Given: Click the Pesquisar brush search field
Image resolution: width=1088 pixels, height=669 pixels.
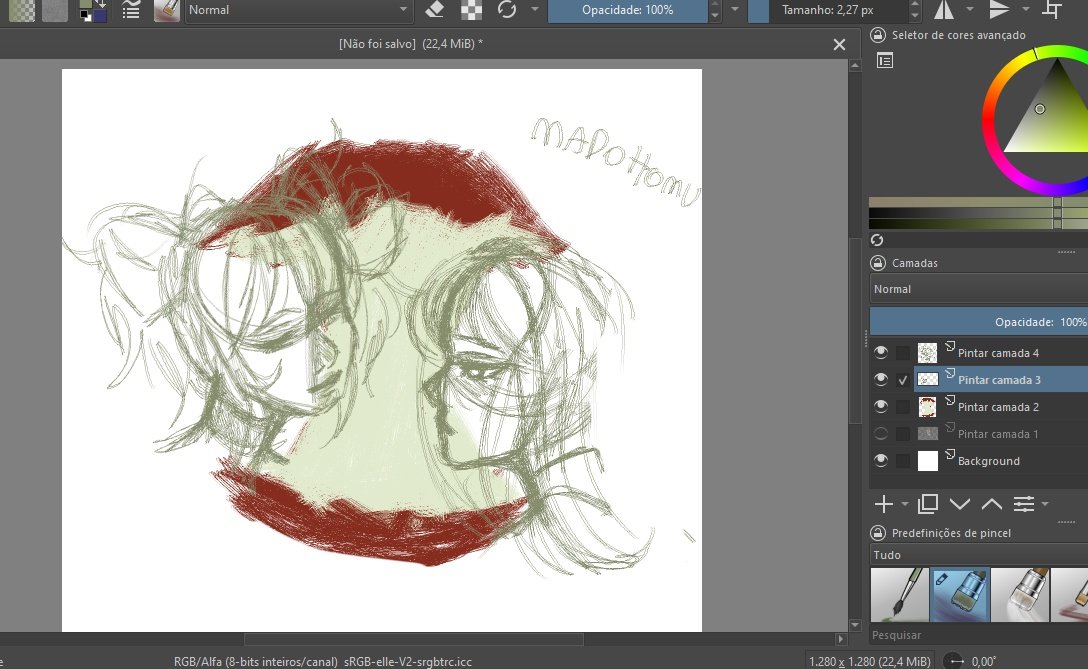Looking at the screenshot, I should tap(978, 635).
